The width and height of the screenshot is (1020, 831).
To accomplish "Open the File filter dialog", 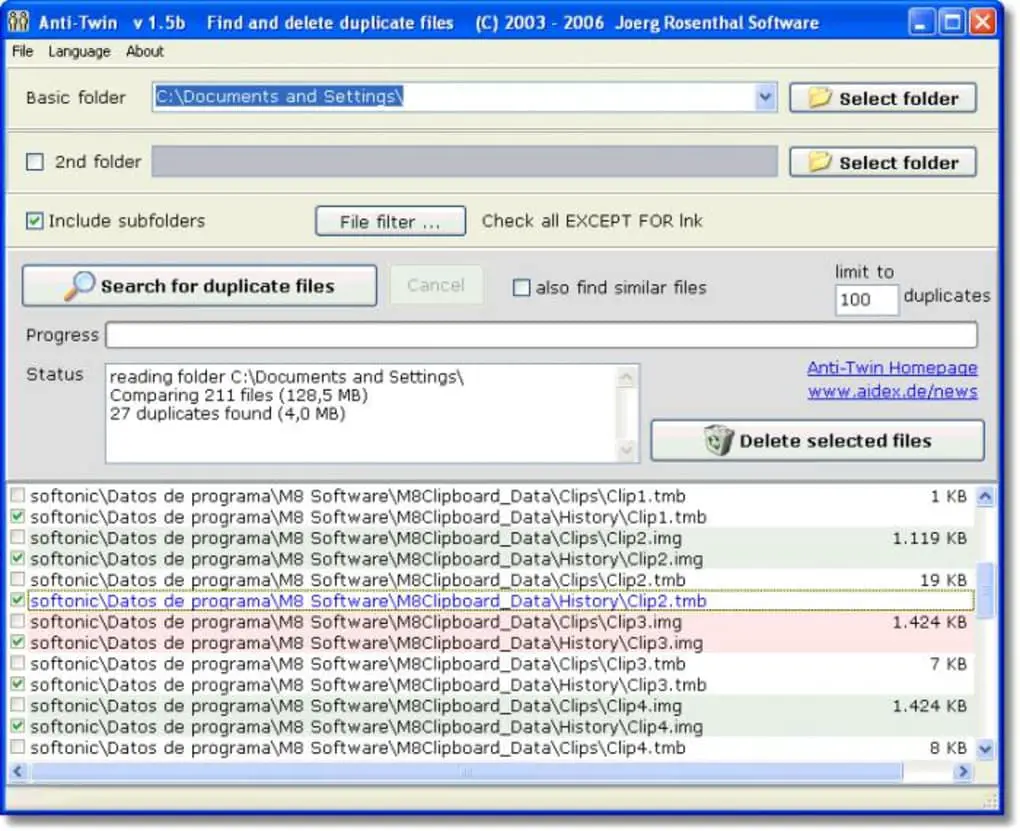I will click(390, 221).
